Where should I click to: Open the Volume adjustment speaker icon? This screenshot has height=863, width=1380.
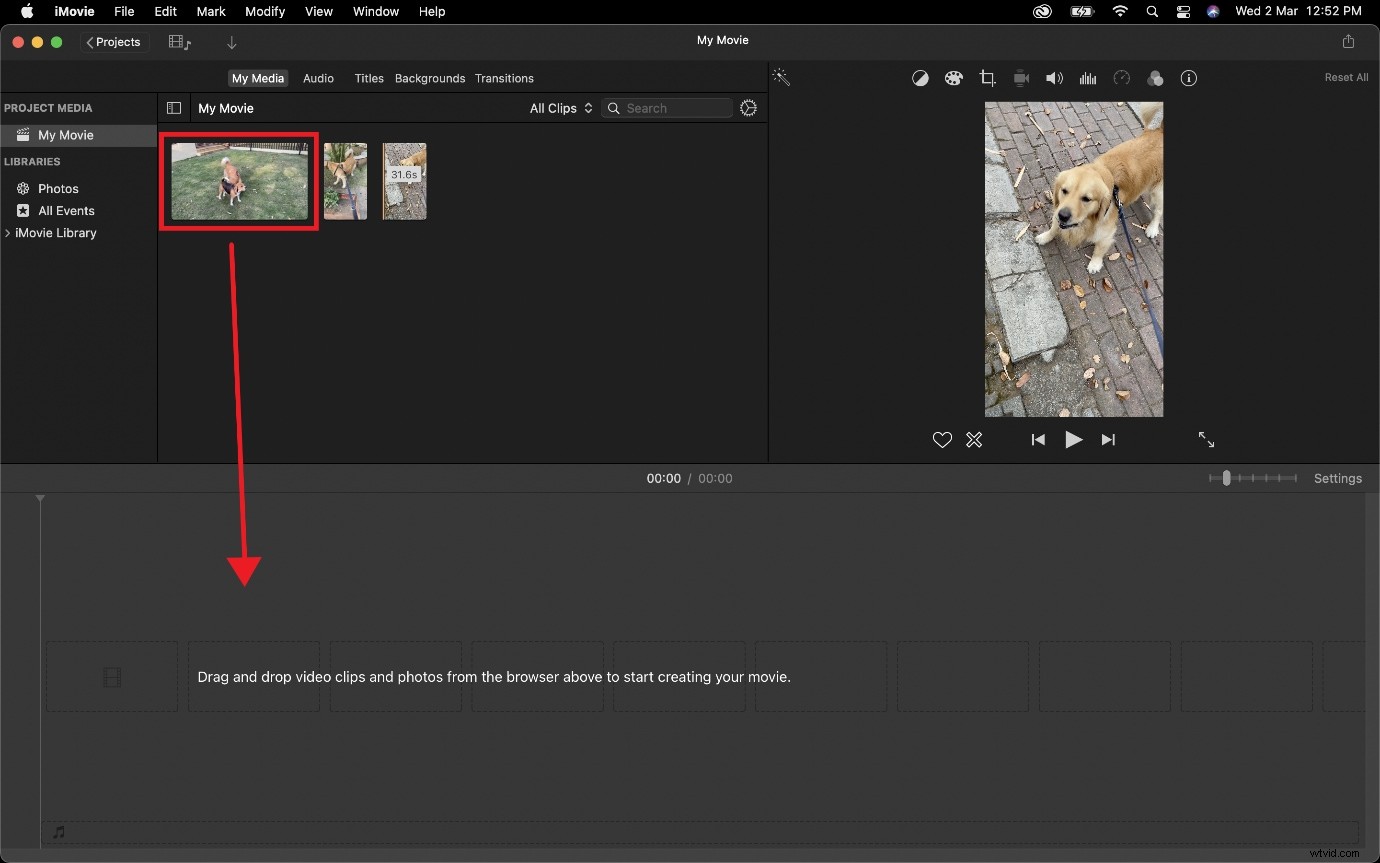[x=1054, y=78]
